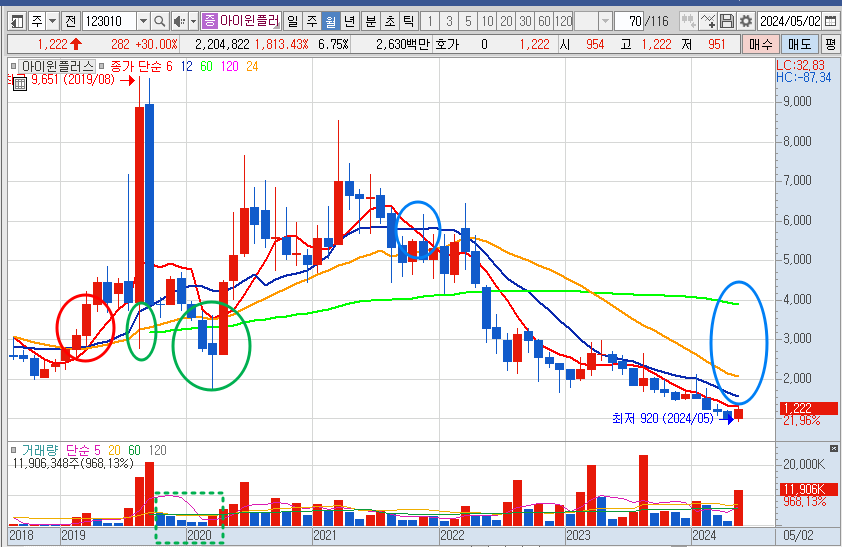Click the small calendar grid icon on chart
842x547 pixels.
(19, 83)
